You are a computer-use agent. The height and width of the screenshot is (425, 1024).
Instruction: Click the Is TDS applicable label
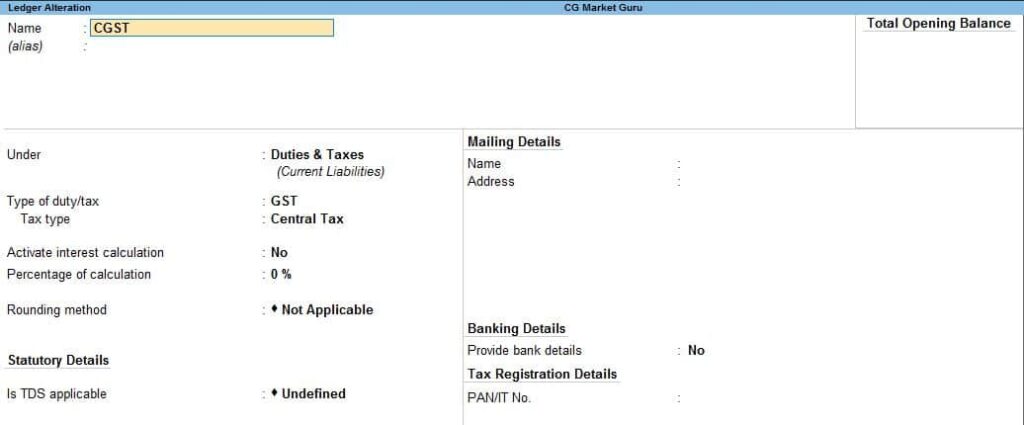tap(56, 393)
